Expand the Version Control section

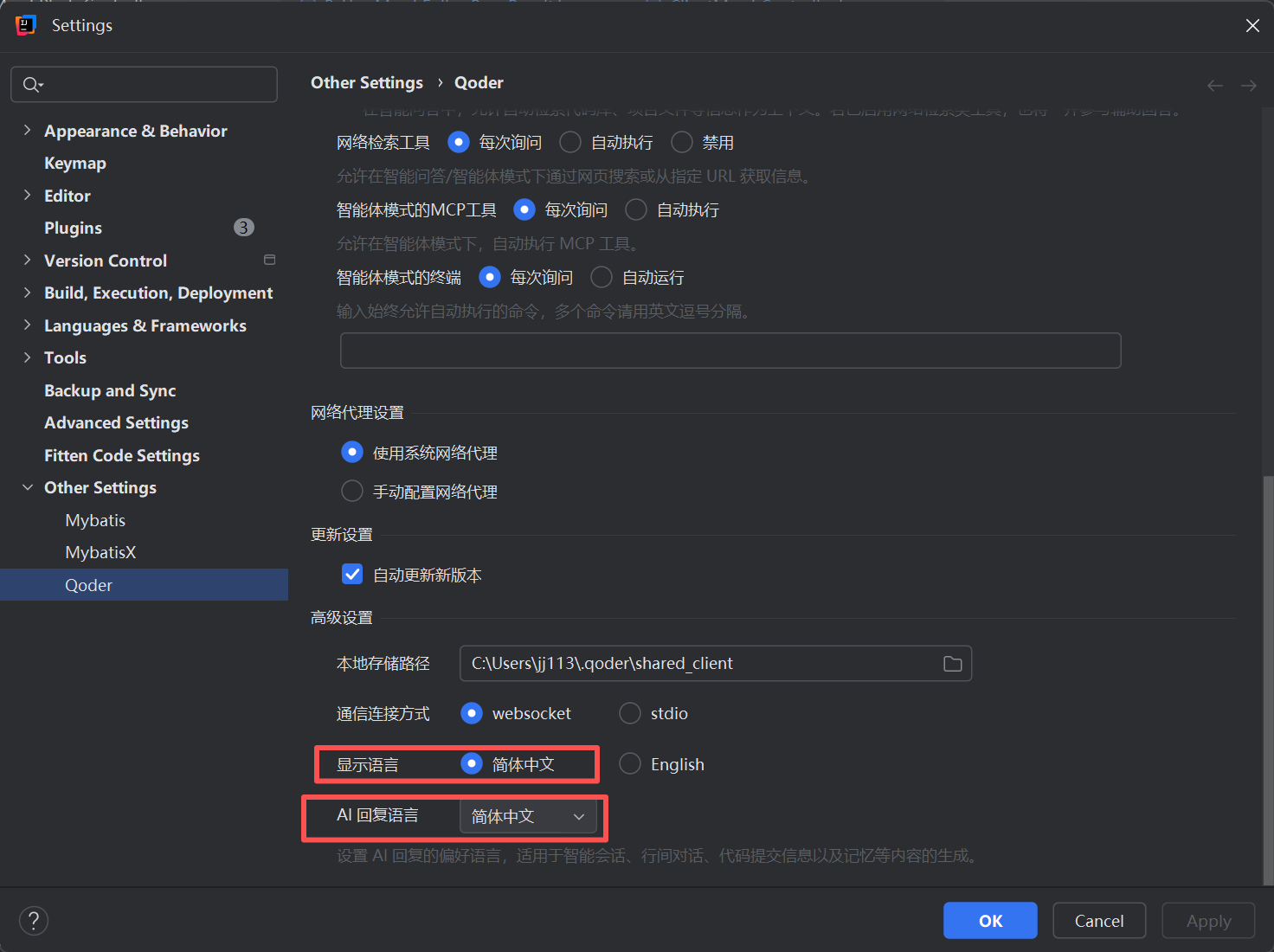(x=27, y=261)
